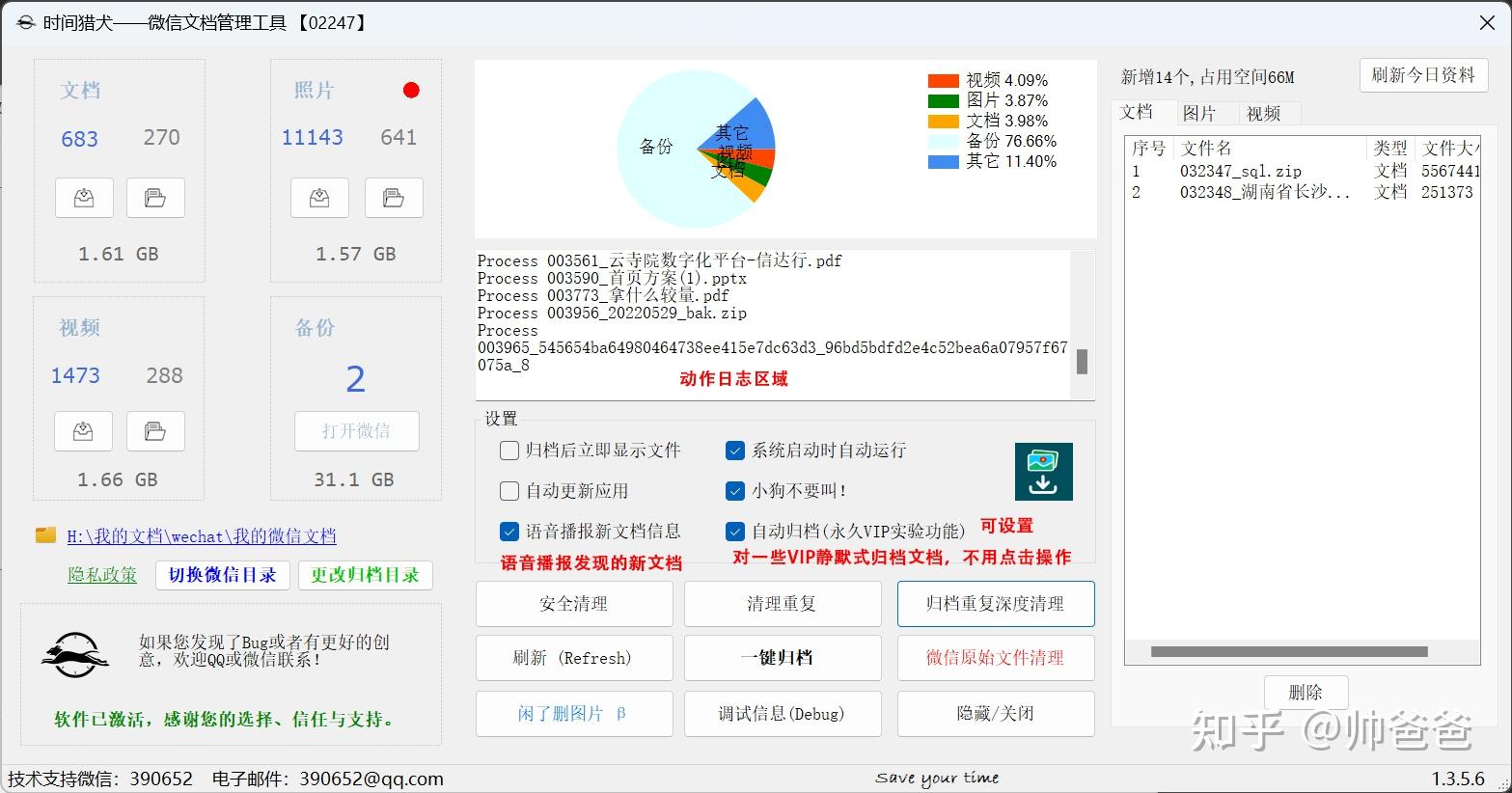This screenshot has height=793, width=1512.
Task: Uncheck 小狗不要叫 checkbox
Action: pos(735,491)
